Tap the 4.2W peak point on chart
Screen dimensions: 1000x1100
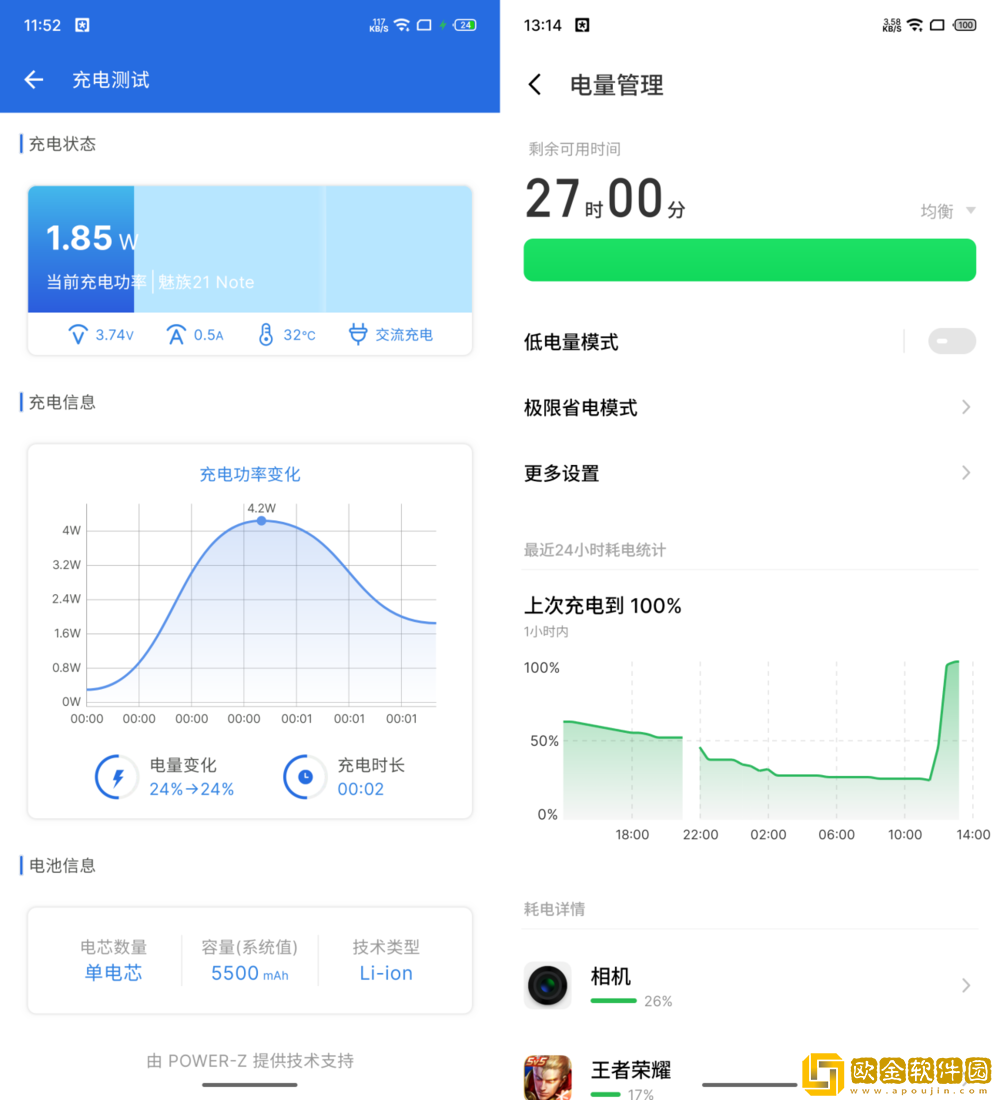261,520
